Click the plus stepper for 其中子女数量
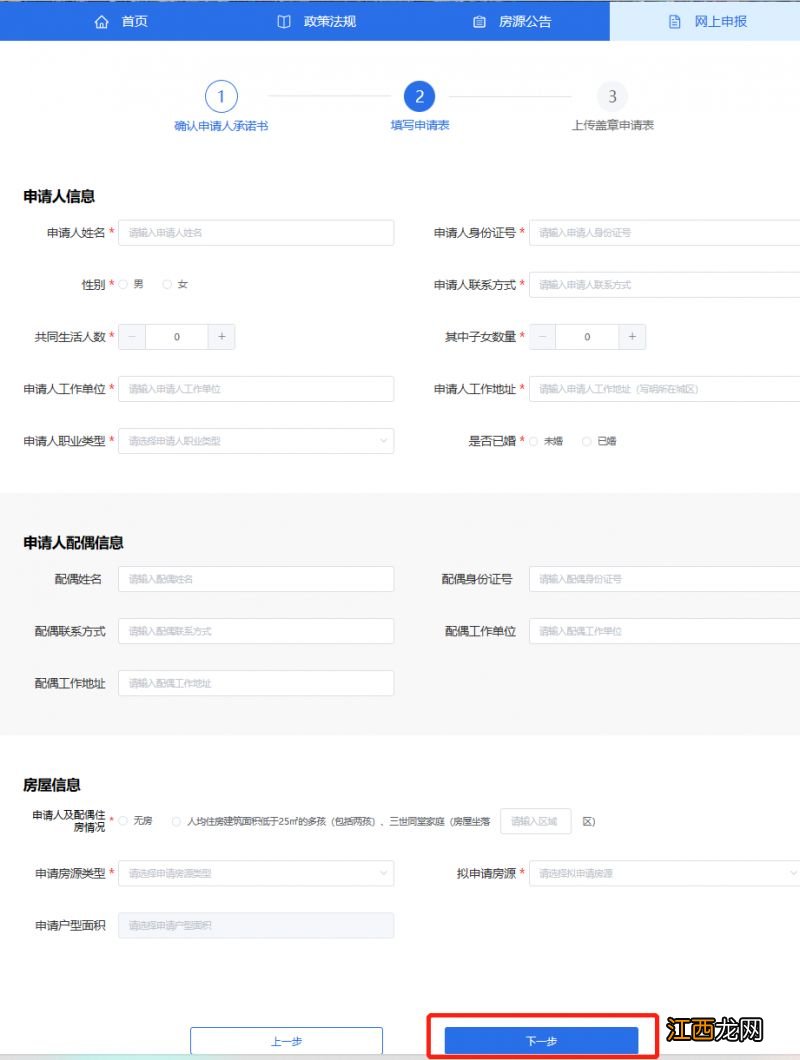The width and height of the screenshot is (800, 1060). click(x=632, y=337)
